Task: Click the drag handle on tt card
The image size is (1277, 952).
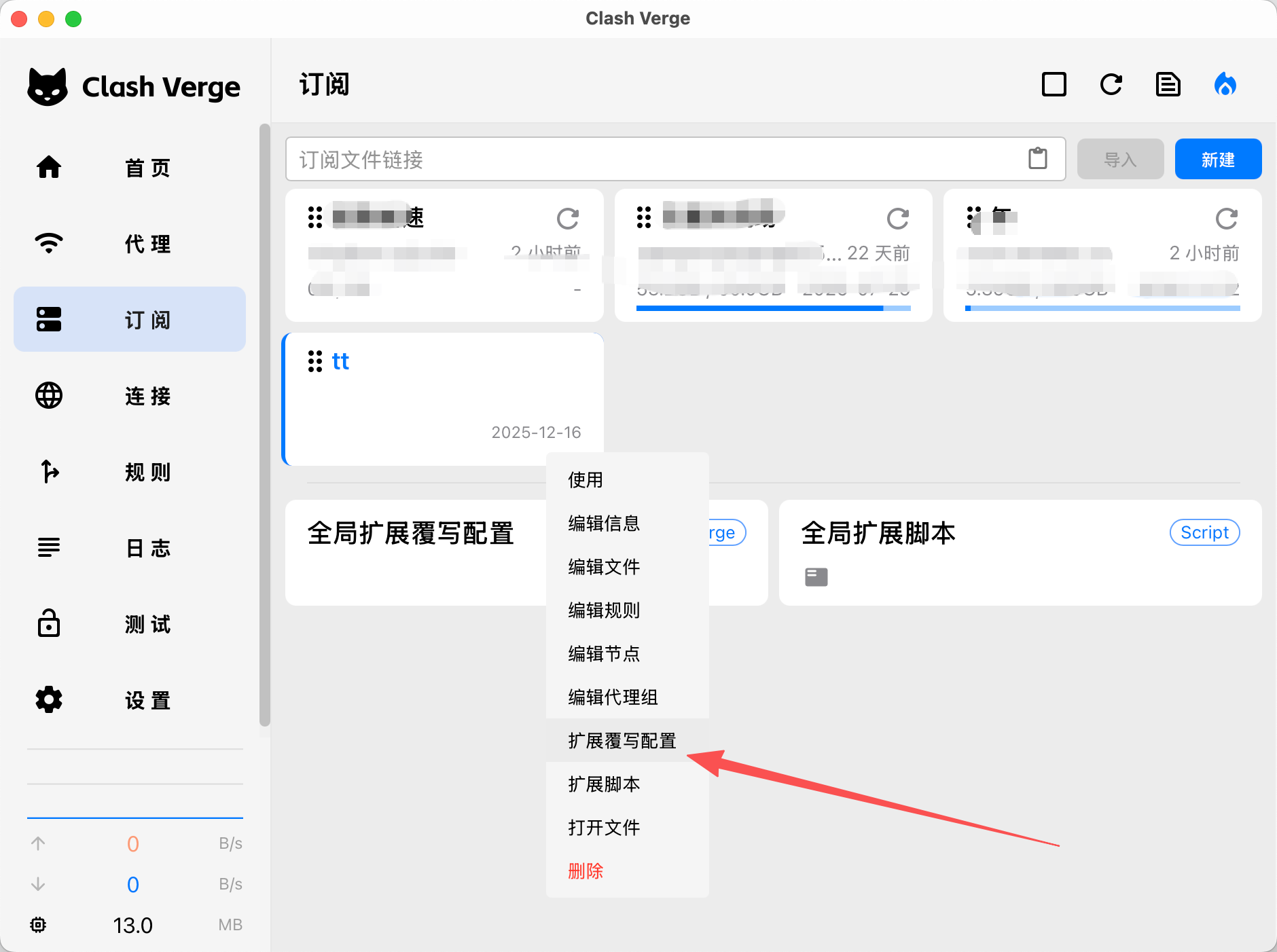Action: (314, 361)
